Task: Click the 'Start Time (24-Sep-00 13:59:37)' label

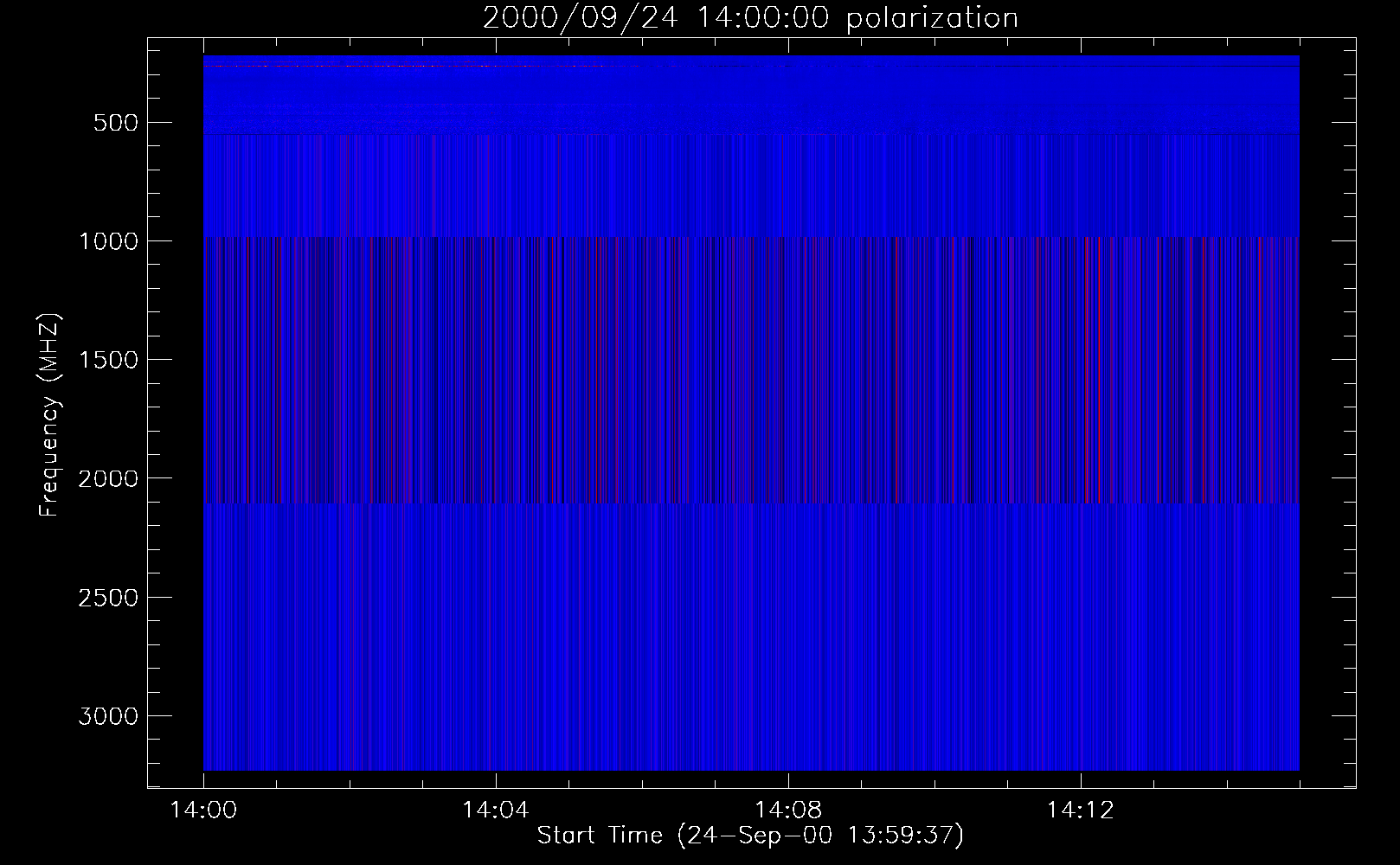Action: click(x=750, y=836)
